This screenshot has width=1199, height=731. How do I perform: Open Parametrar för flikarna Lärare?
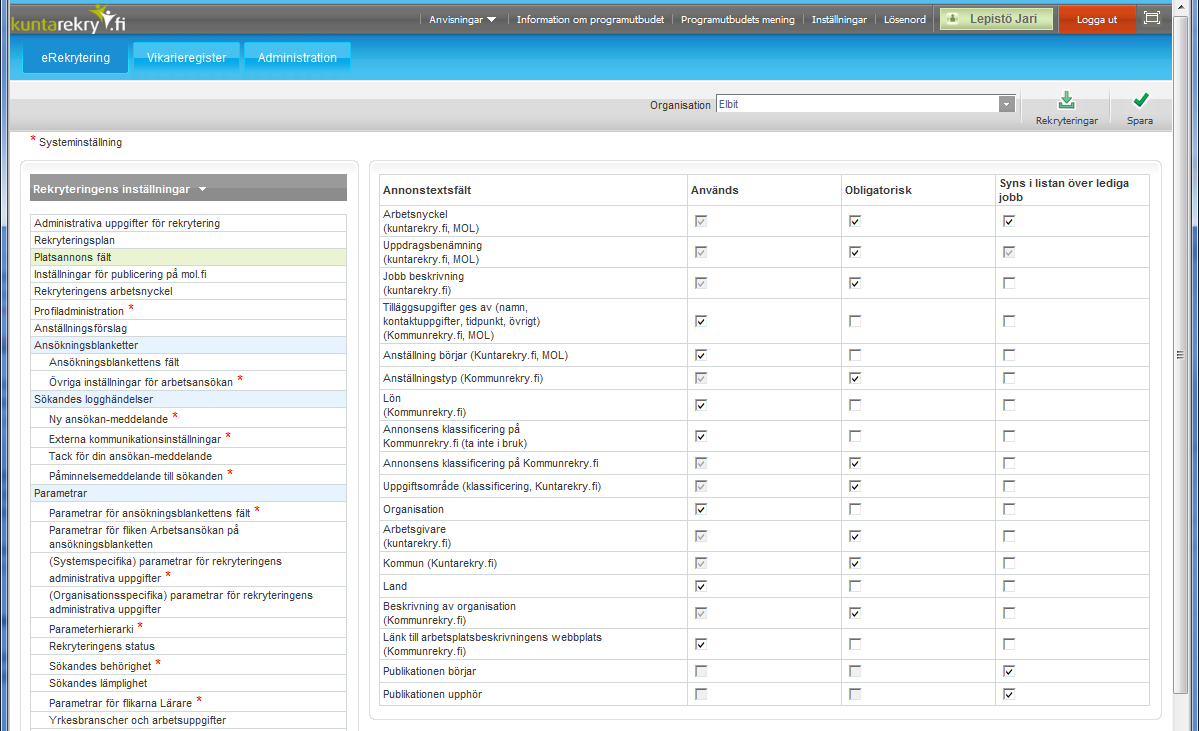point(188,702)
